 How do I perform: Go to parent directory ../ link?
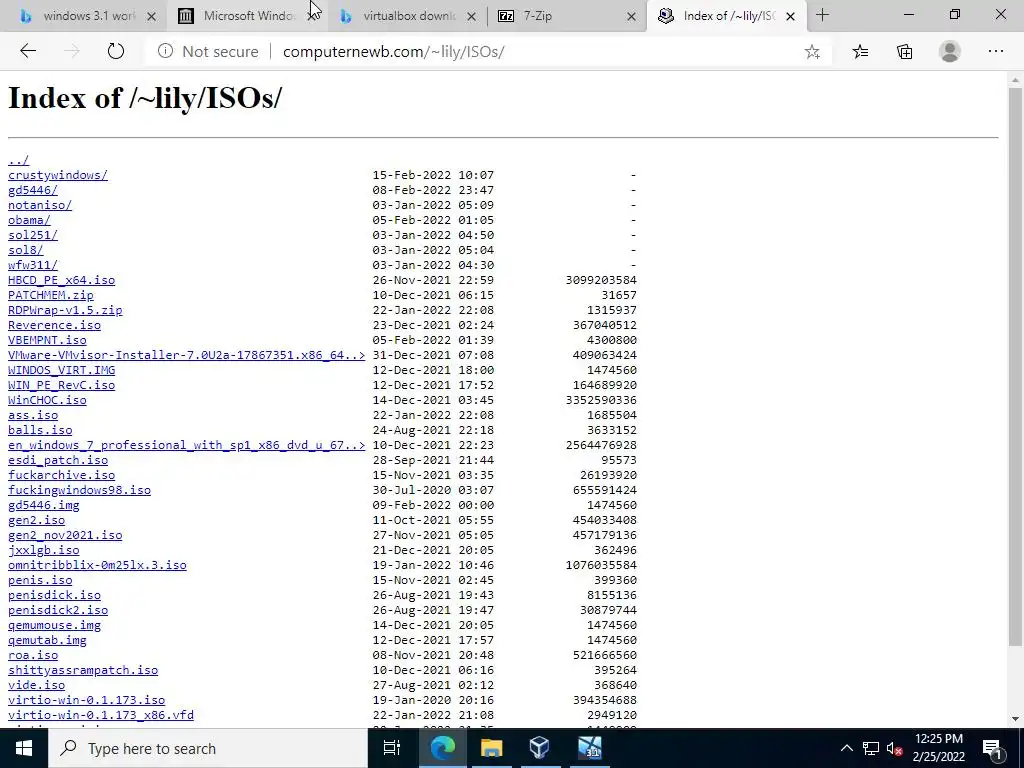pos(18,160)
